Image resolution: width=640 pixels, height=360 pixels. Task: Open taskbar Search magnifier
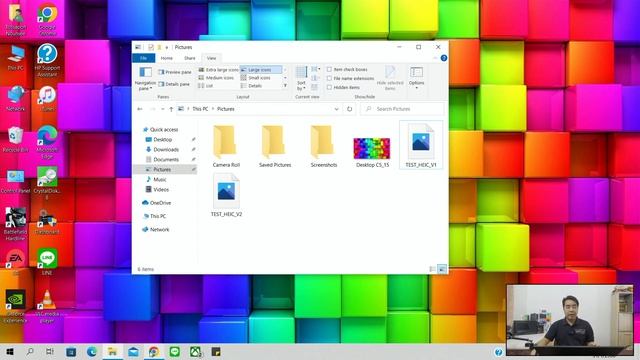point(30,352)
